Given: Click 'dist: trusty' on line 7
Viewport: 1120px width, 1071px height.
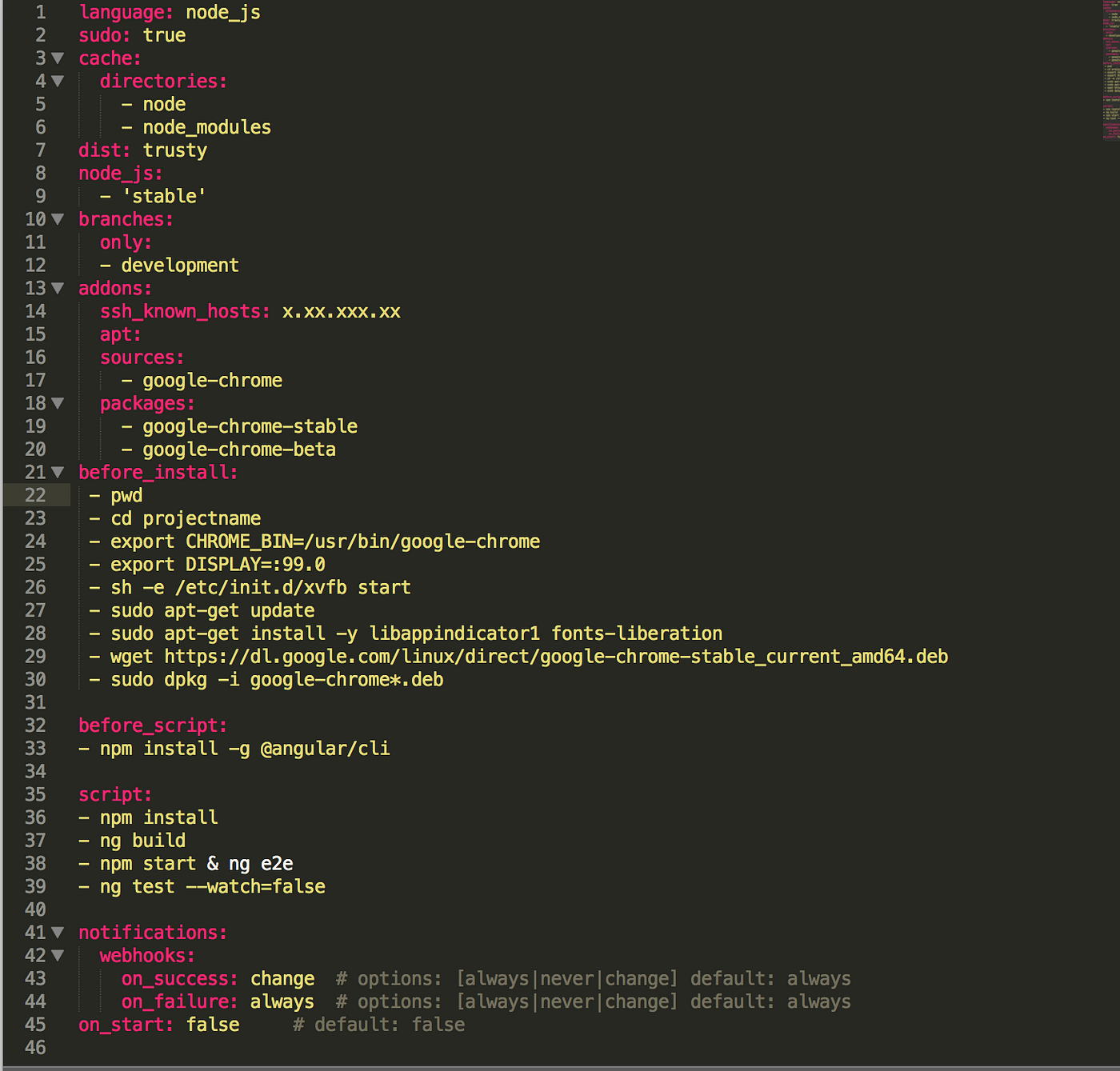Looking at the screenshot, I should 142,150.
